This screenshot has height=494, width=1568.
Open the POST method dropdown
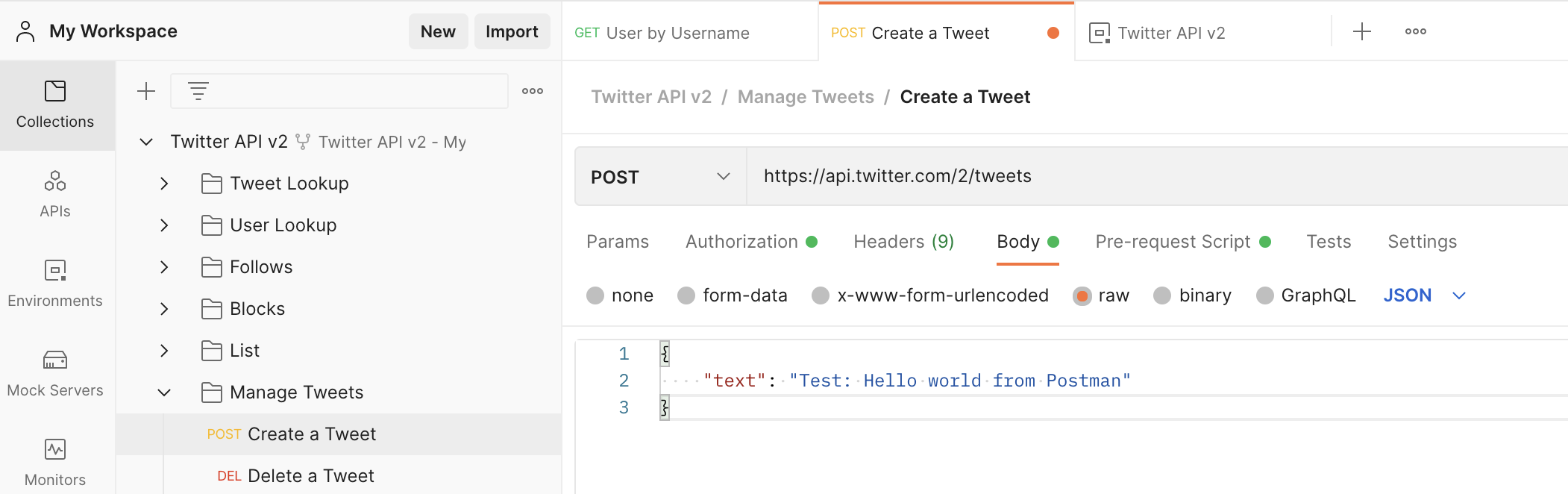click(661, 176)
